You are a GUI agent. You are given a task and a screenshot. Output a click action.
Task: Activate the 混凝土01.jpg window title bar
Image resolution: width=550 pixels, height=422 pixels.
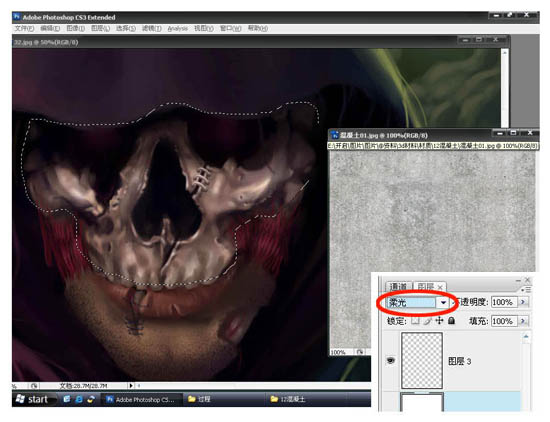coord(433,135)
